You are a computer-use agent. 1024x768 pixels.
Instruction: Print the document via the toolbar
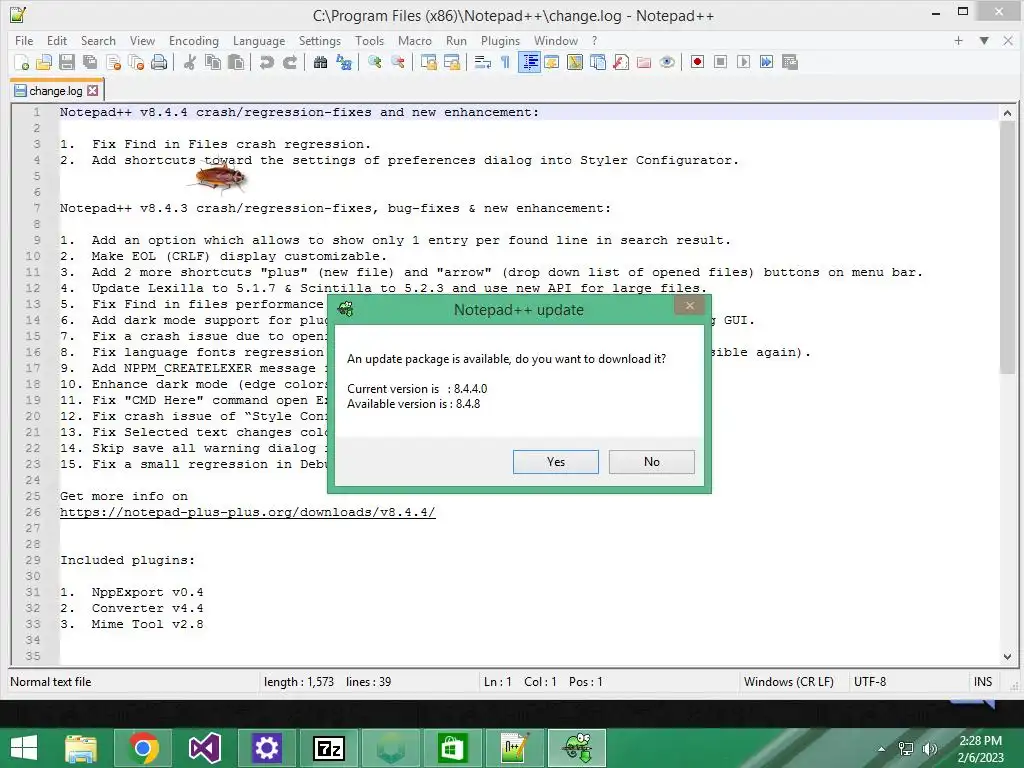pyautogui.click(x=159, y=62)
